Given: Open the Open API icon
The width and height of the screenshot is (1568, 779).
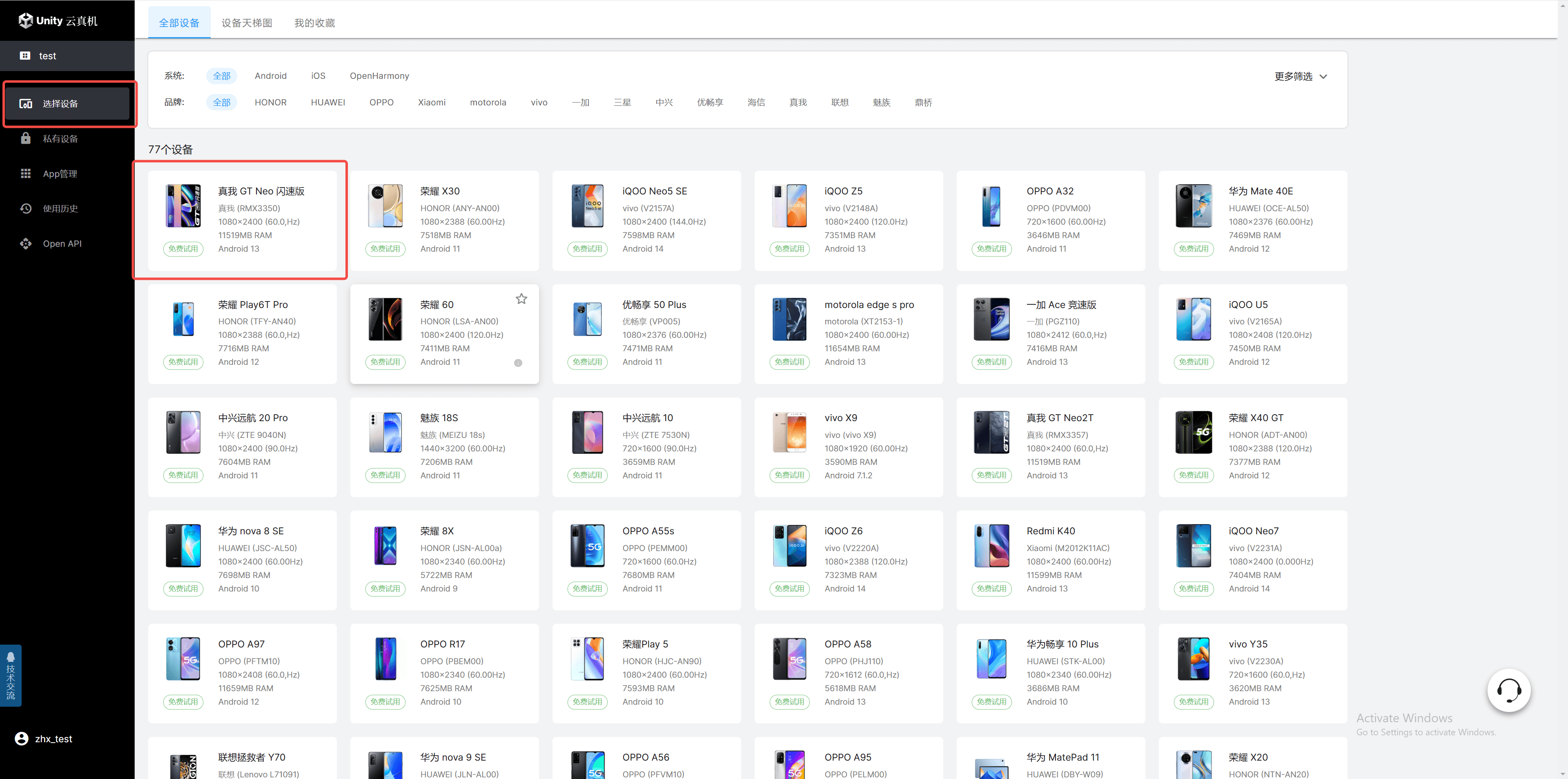Looking at the screenshot, I should (x=26, y=243).
